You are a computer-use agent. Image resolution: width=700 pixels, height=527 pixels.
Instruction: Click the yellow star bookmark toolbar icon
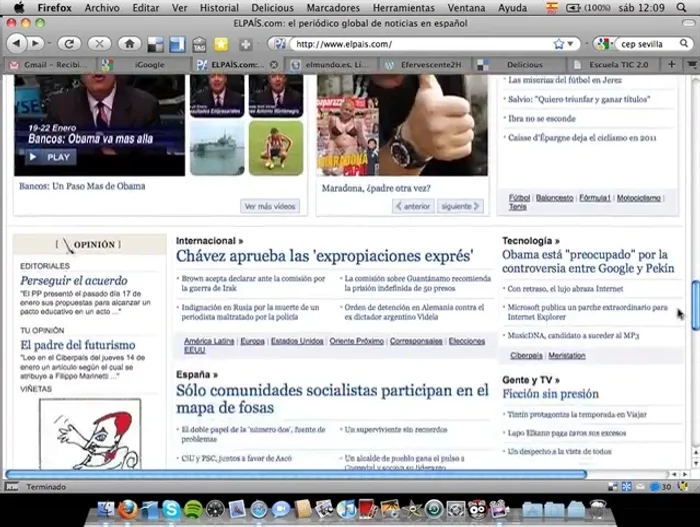[x=221, y=44]
